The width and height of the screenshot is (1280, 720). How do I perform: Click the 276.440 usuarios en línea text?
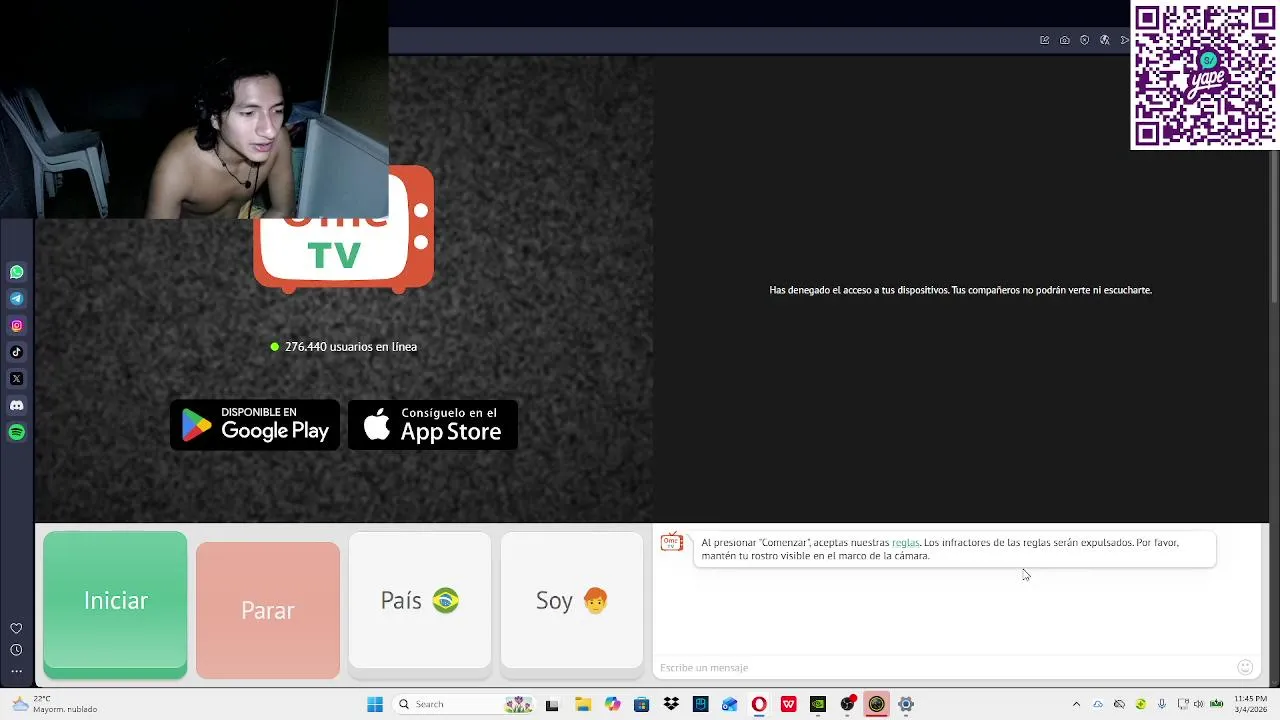pyautogui.click(x=350, y=346)
